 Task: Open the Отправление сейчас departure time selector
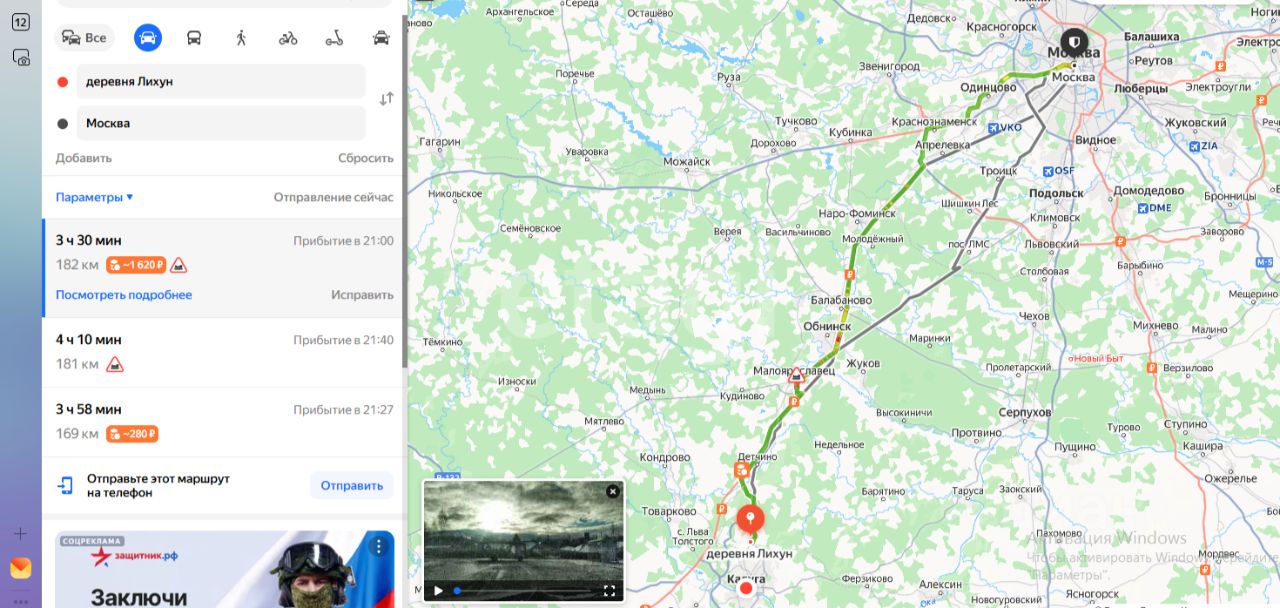point(333,197)
